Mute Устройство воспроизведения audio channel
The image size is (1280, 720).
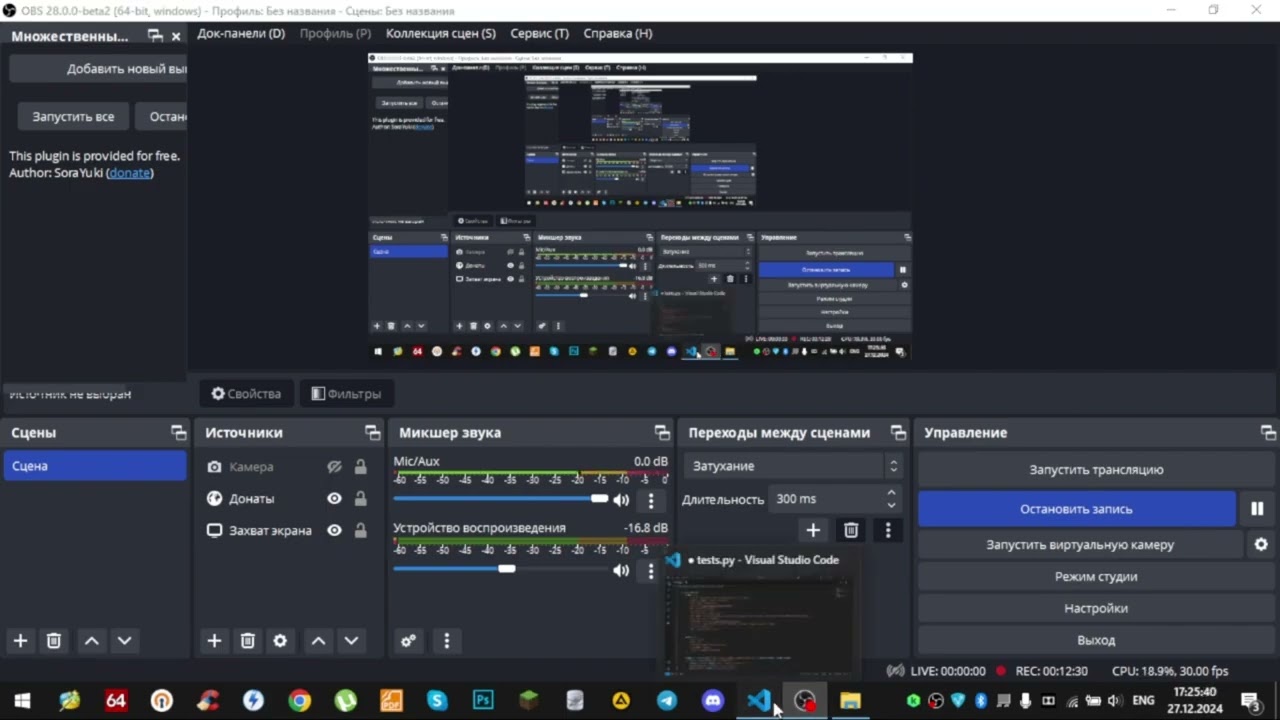click(621, 570)
